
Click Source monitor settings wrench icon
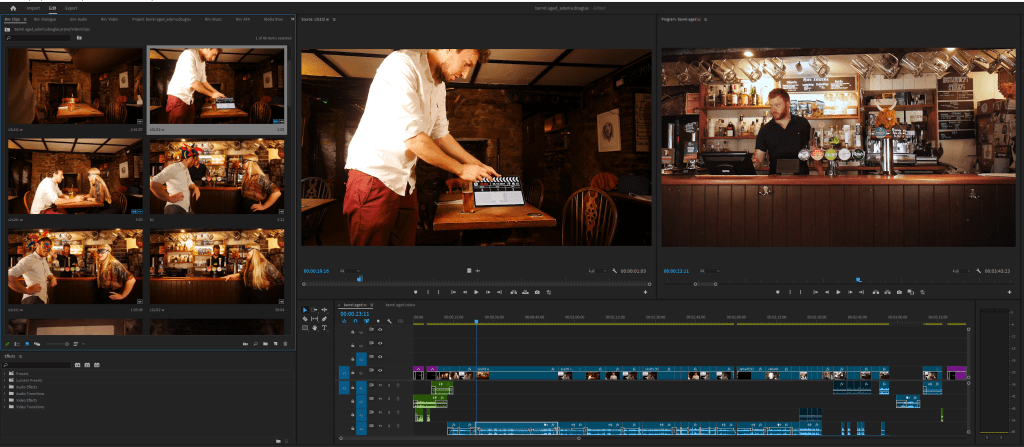coord(615,271)
